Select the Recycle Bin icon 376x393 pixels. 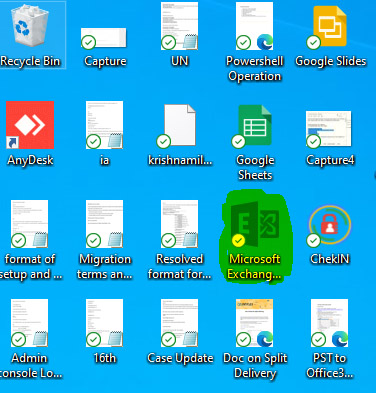pos(30,27)
